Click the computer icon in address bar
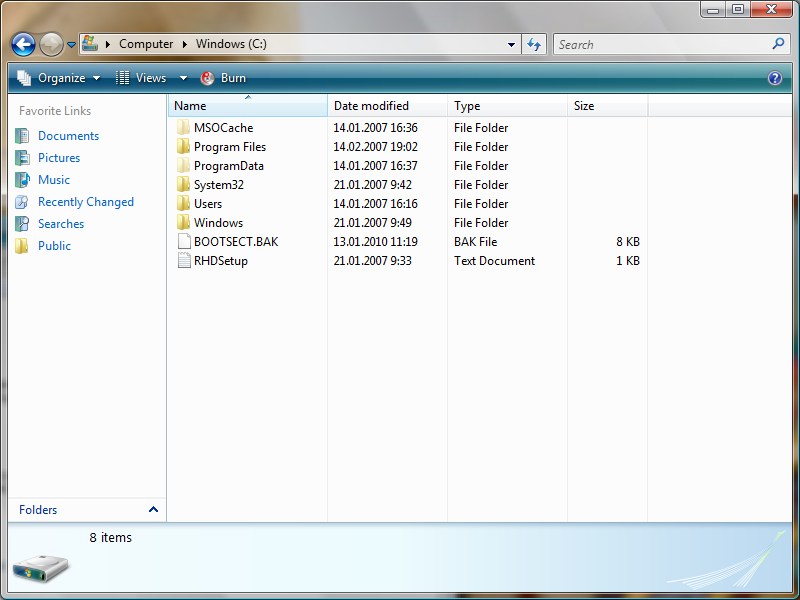Image resolution: width=800 pixels, height=600 pixels. (90, 43)
